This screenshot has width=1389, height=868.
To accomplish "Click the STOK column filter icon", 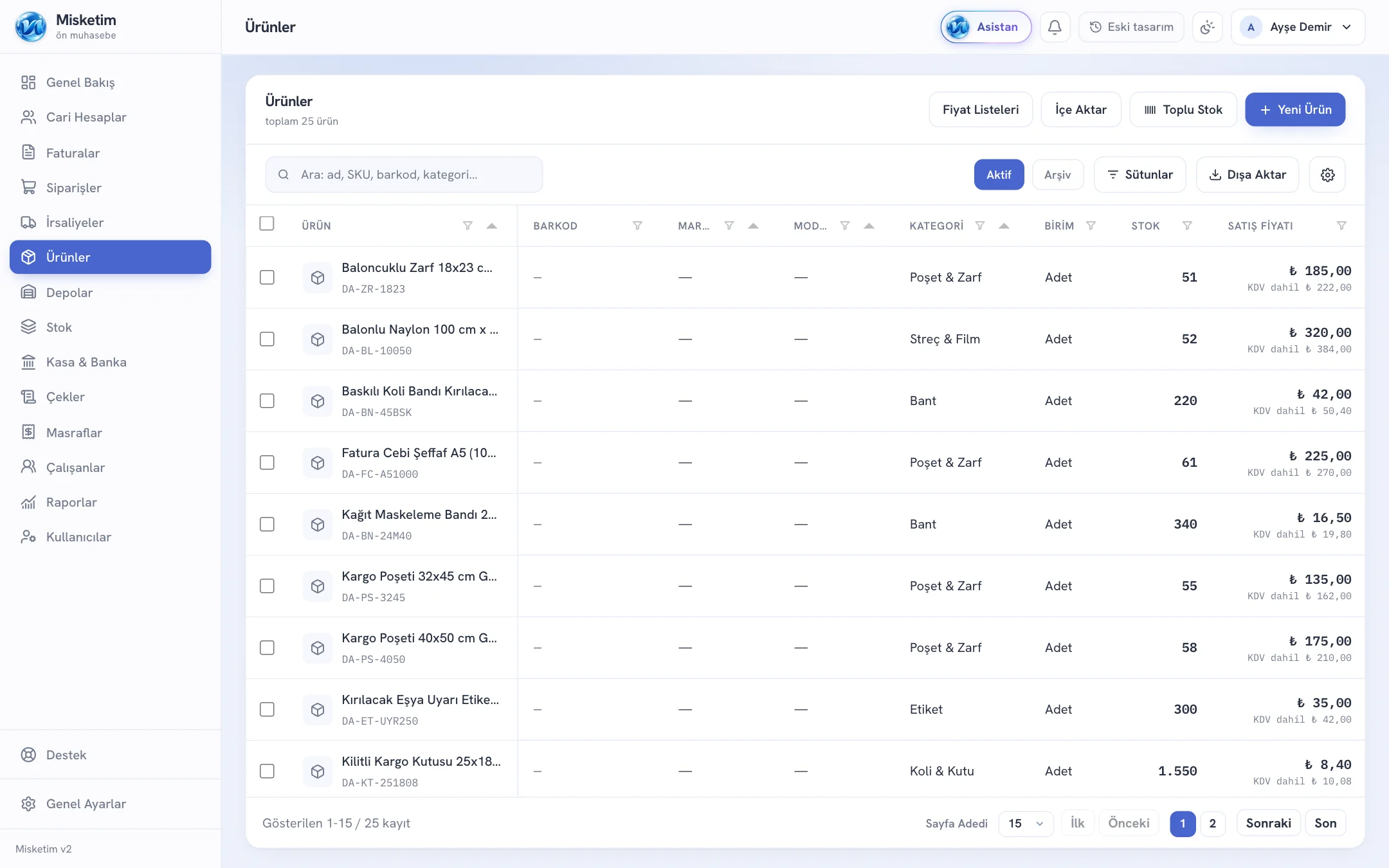I will point(1187,226).
